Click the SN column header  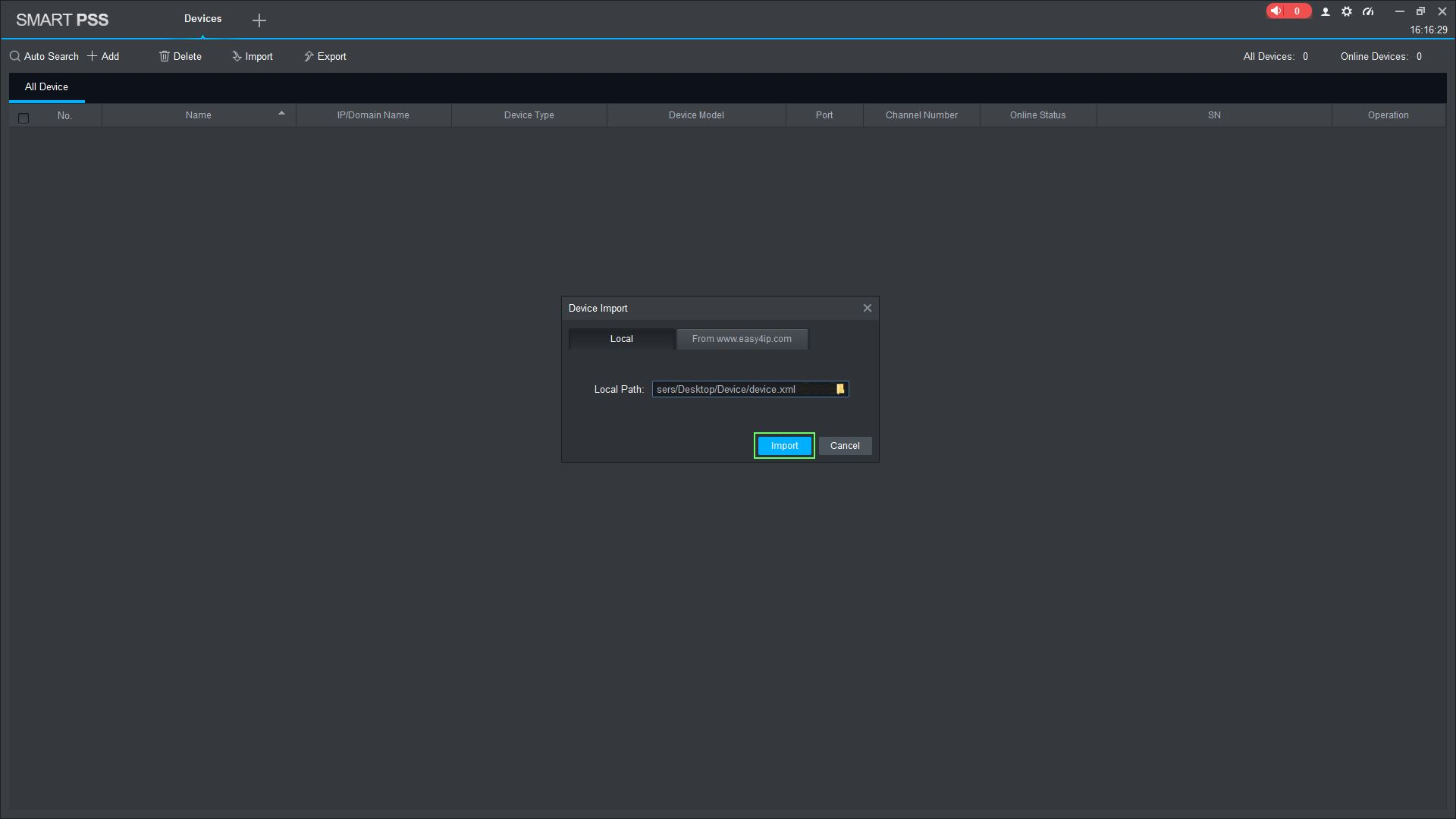click(1214, 115)
